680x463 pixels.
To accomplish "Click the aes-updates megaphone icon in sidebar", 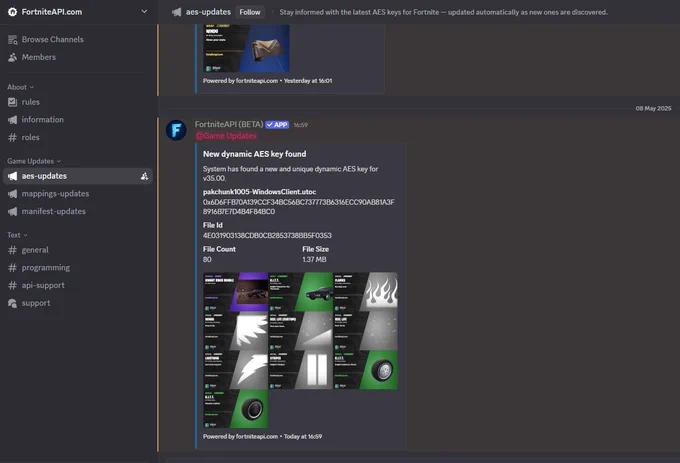I will 13,176.
